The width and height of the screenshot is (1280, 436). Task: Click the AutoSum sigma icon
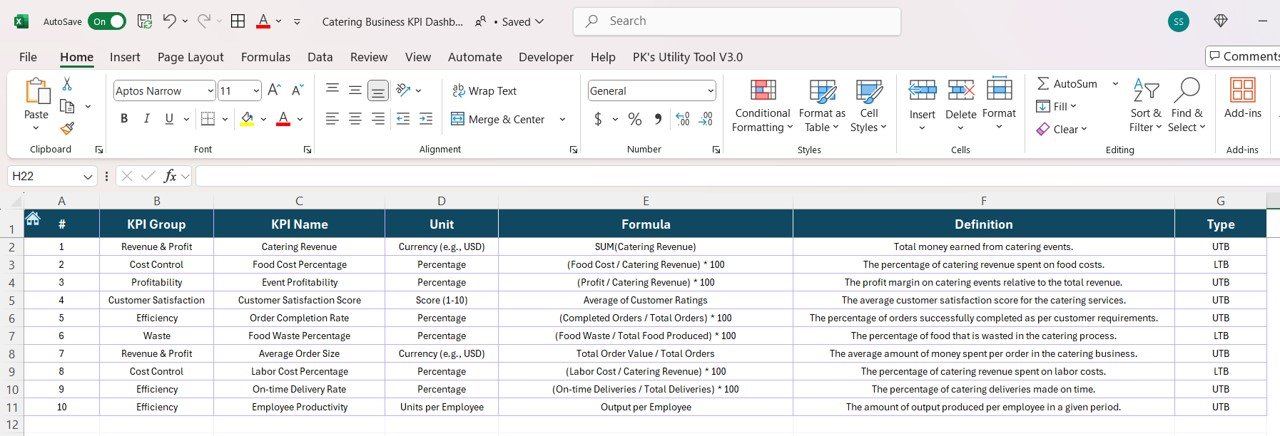[1044, 84]
